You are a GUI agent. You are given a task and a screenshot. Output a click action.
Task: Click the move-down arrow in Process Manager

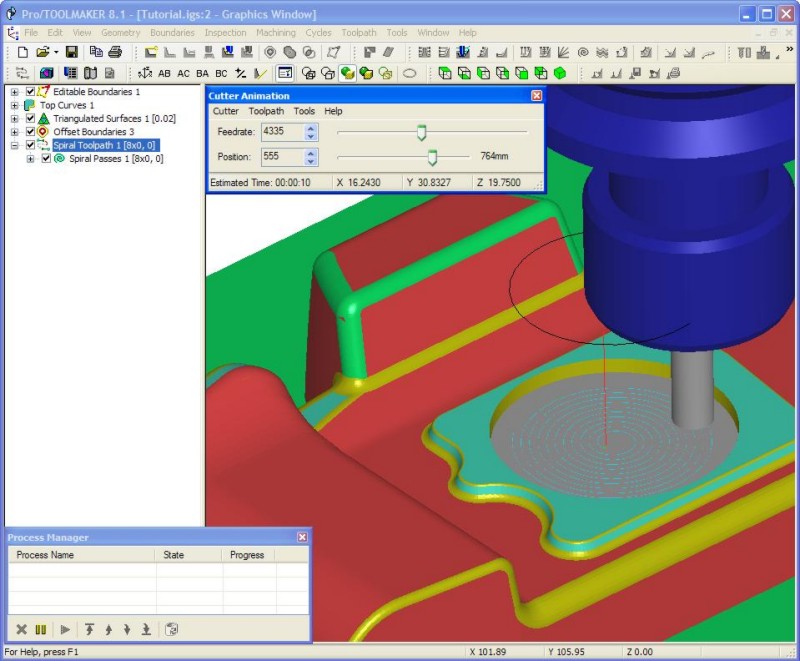click(x=127, y=629)
